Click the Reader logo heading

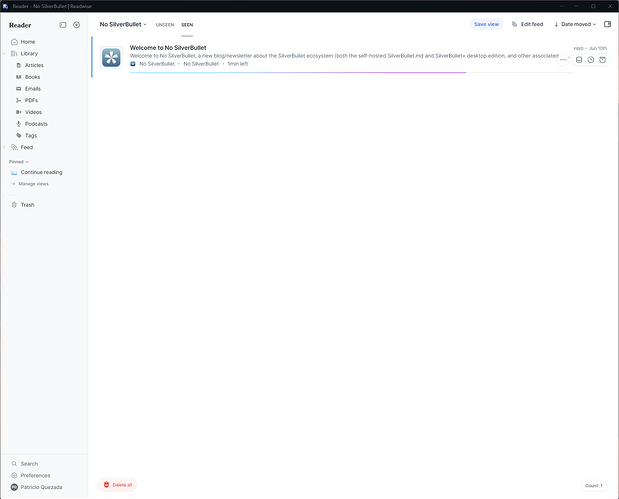point(20,25)
